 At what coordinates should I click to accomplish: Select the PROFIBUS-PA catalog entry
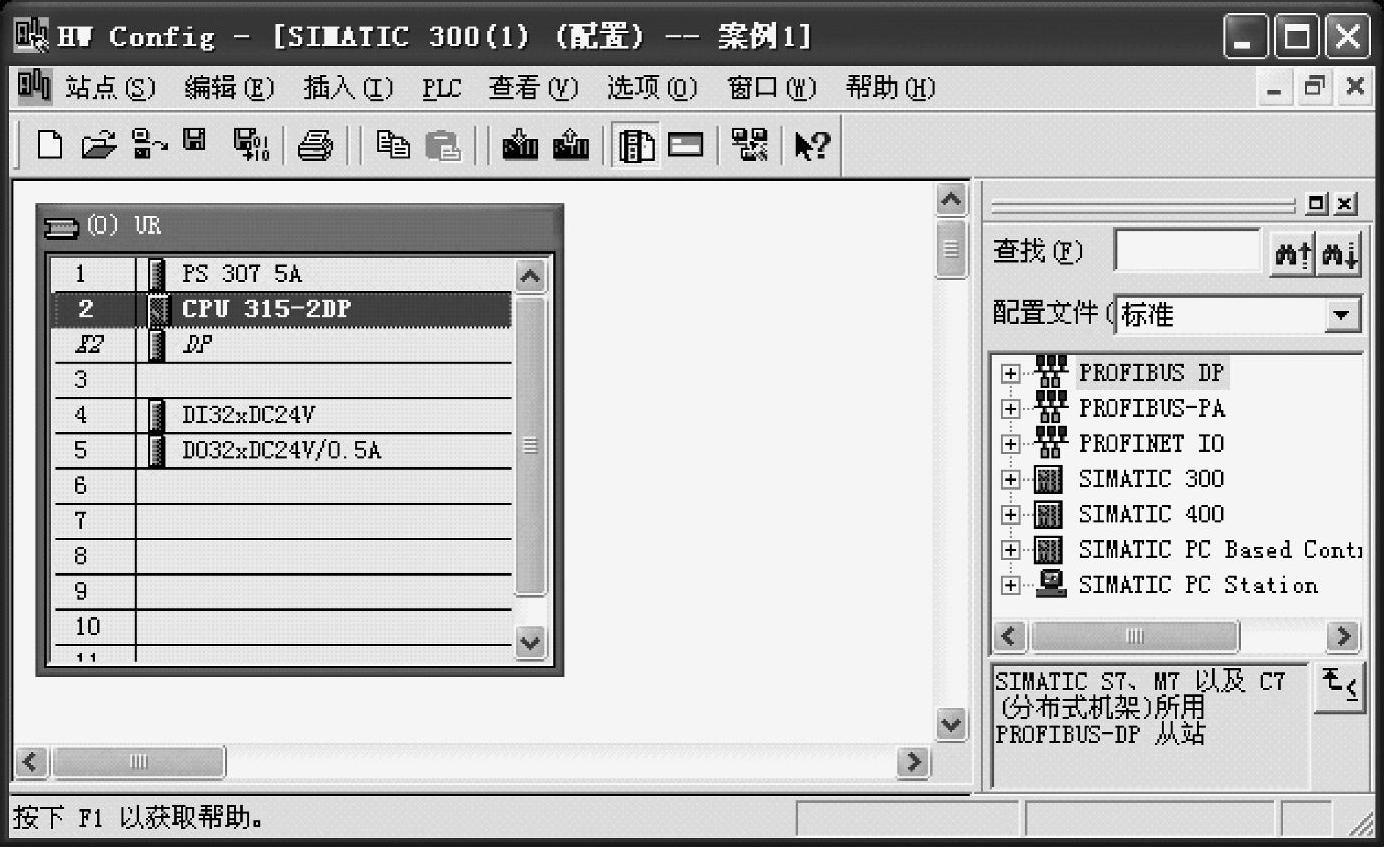tap(1151, 408)
